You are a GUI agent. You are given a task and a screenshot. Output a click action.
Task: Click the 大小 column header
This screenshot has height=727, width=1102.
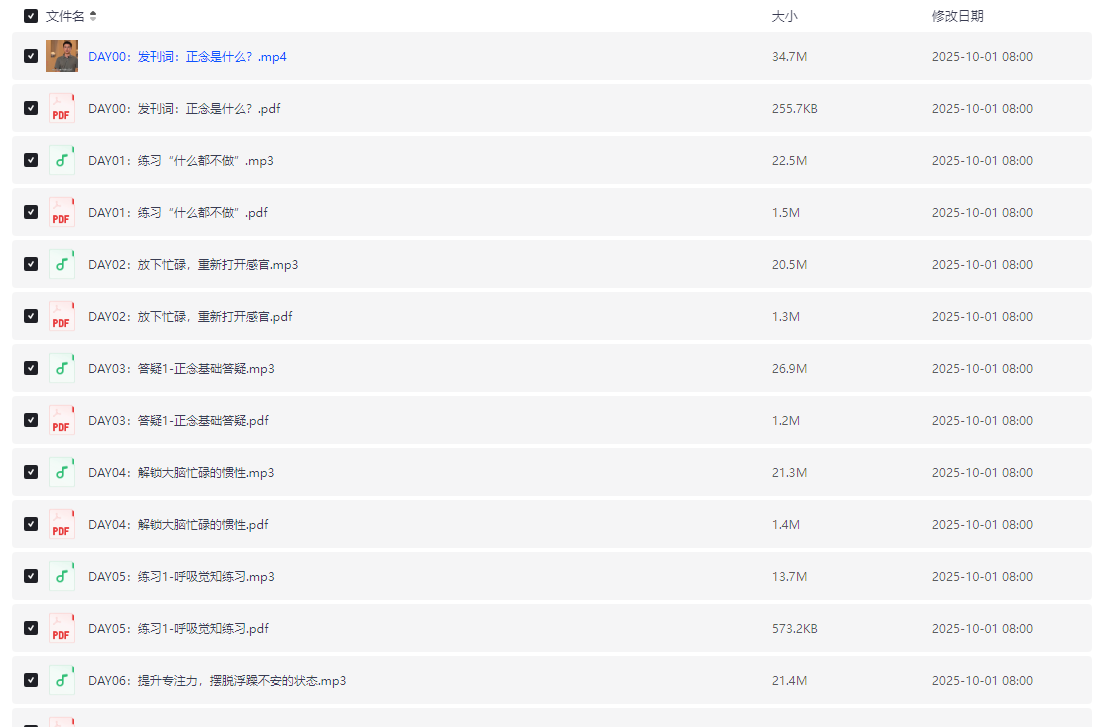tap(784, 16)
